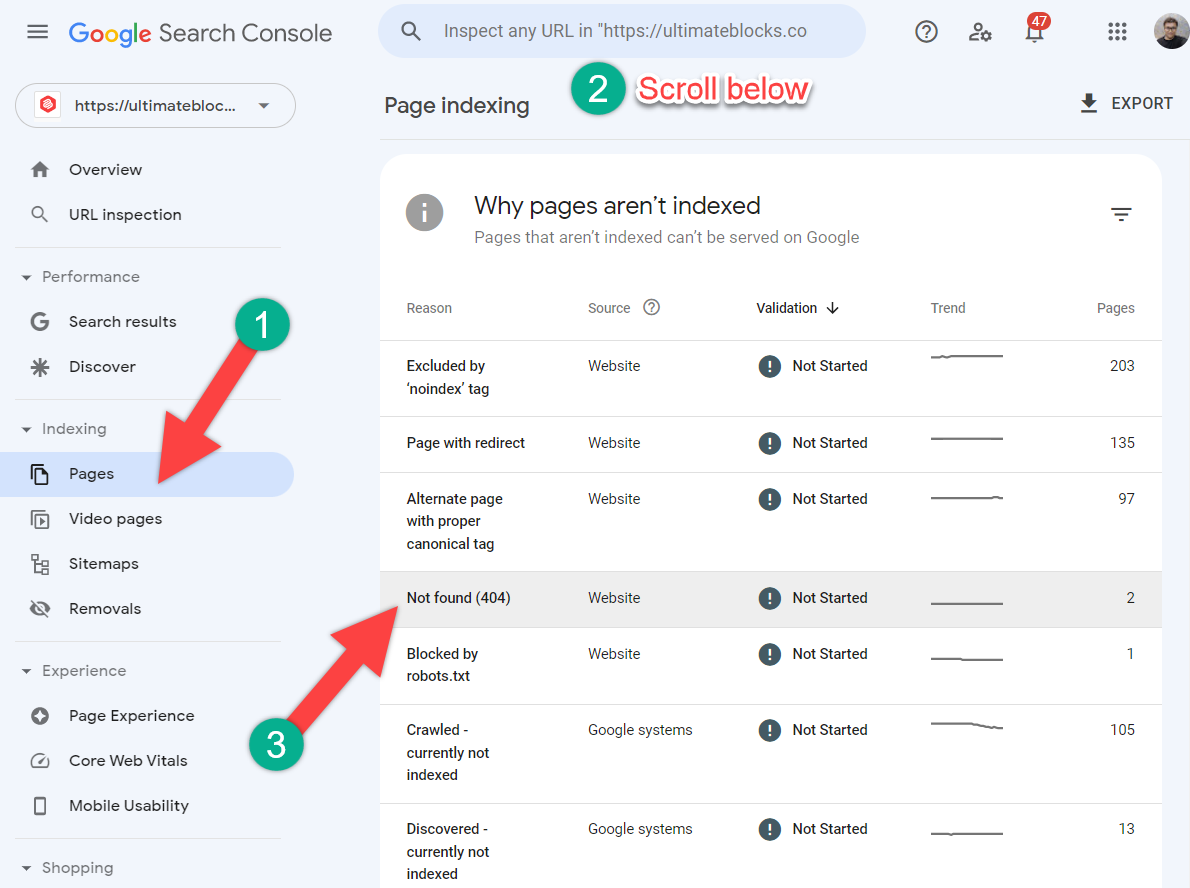This screenshot has width=1190, height=888.
Task: Click the Trend column header
Action: coord(948,308)
